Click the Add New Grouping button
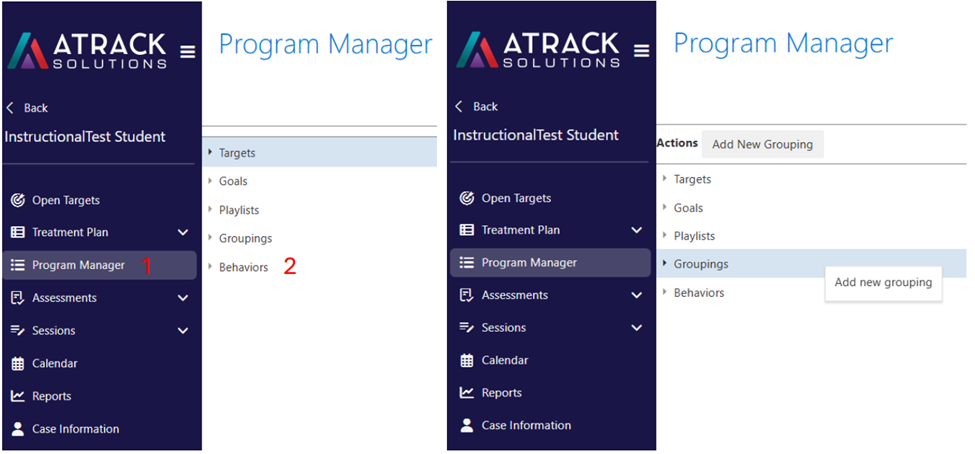975x454 pixels. (x=762, y=144)
